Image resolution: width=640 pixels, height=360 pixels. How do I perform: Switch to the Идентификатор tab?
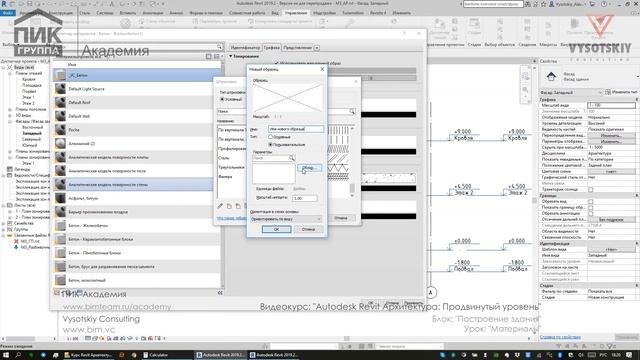tap(245, 48)
